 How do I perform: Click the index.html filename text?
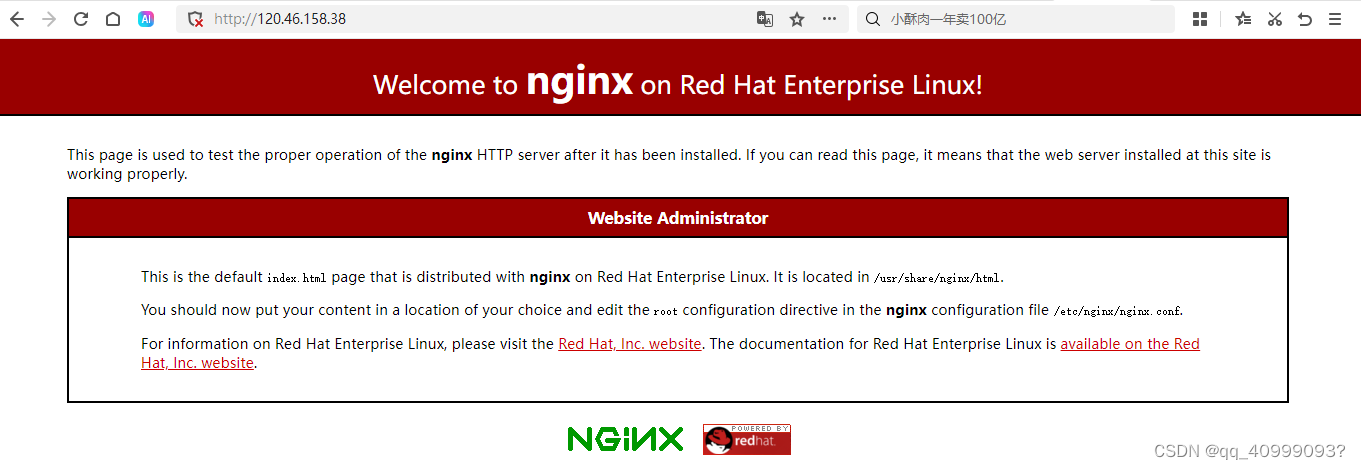[x=297, y=278]
